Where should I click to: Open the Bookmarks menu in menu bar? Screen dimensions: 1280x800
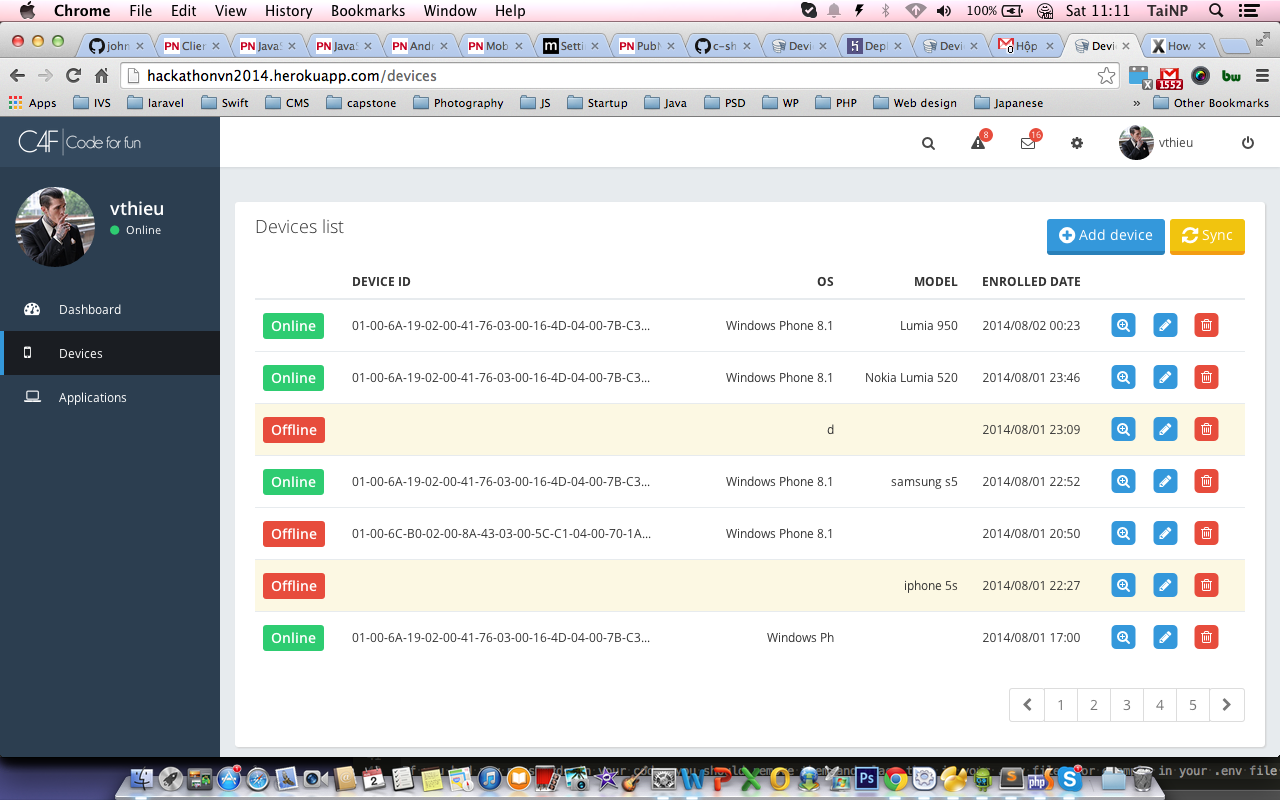(x=368, y=11)
